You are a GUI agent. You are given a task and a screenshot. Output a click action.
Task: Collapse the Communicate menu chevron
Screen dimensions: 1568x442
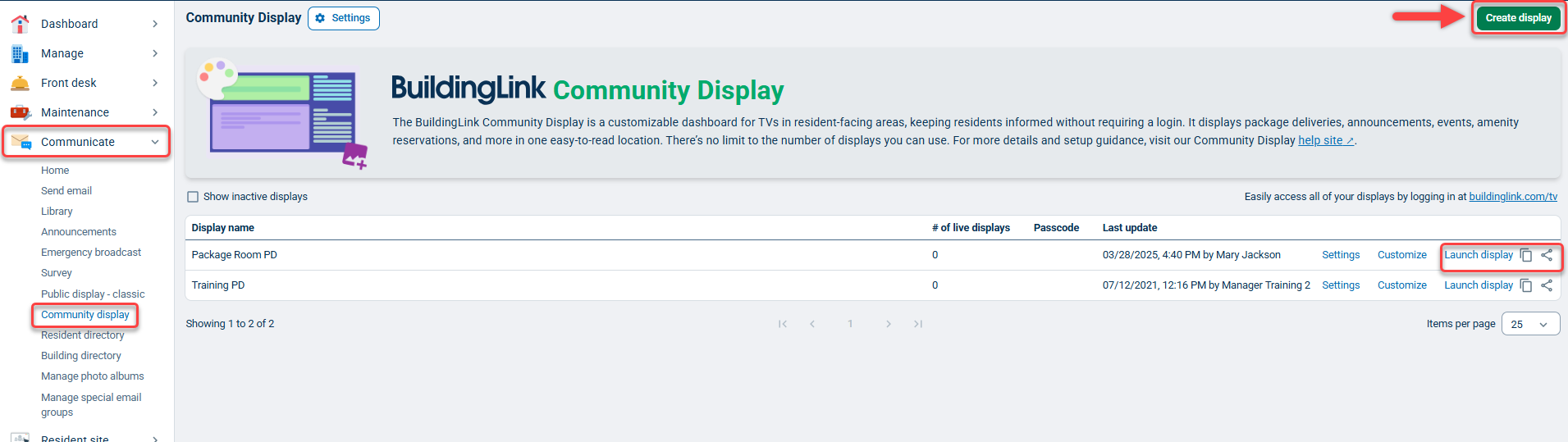(x=155, y=142)
